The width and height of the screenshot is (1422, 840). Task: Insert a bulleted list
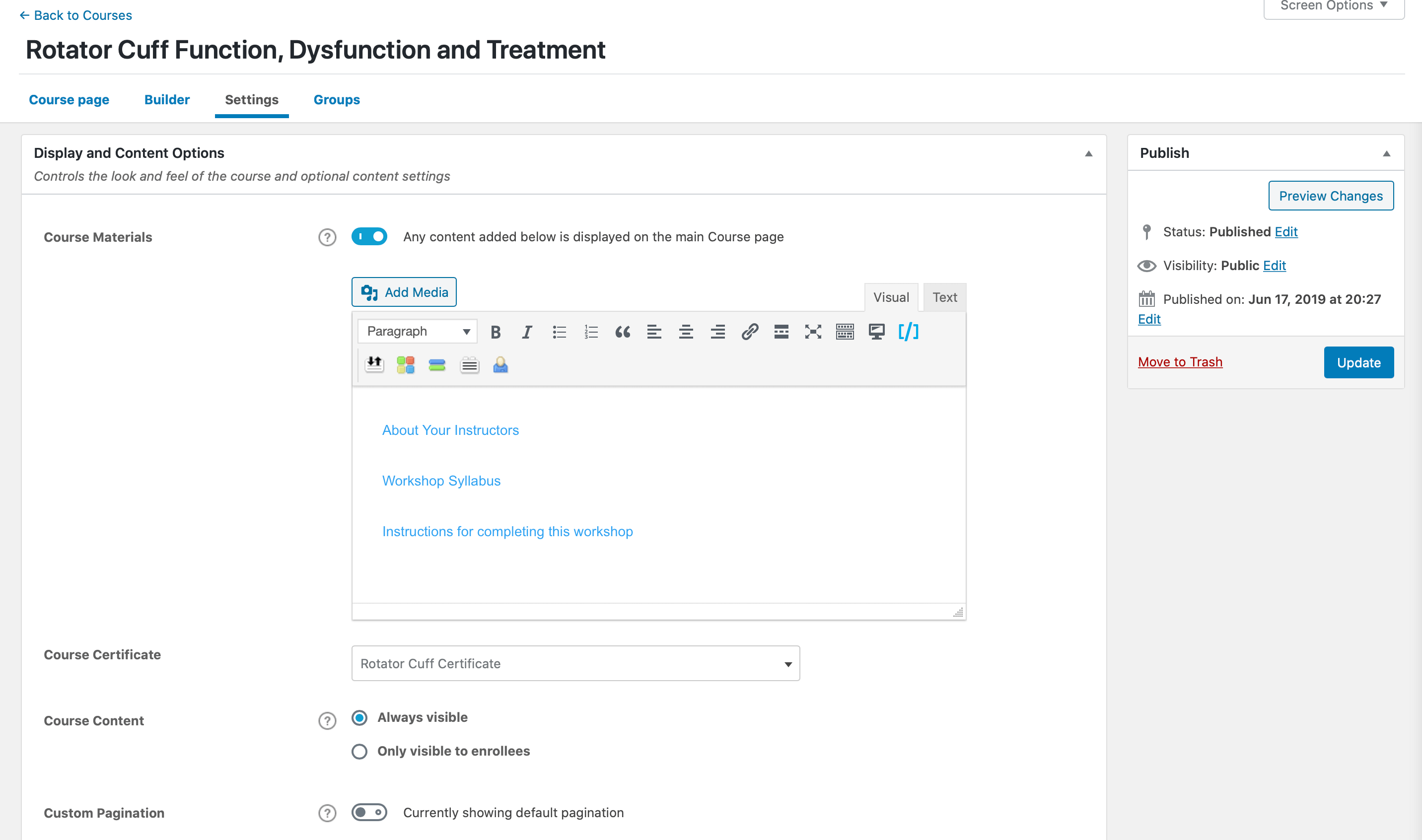tap(559, 332)
